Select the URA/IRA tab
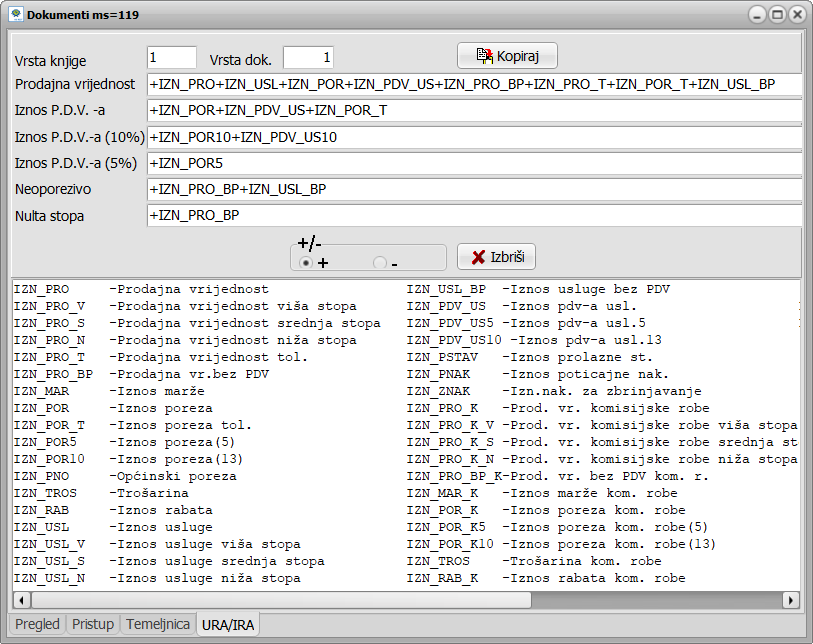This screenshot has height=644, width=813. click(228, 624)
